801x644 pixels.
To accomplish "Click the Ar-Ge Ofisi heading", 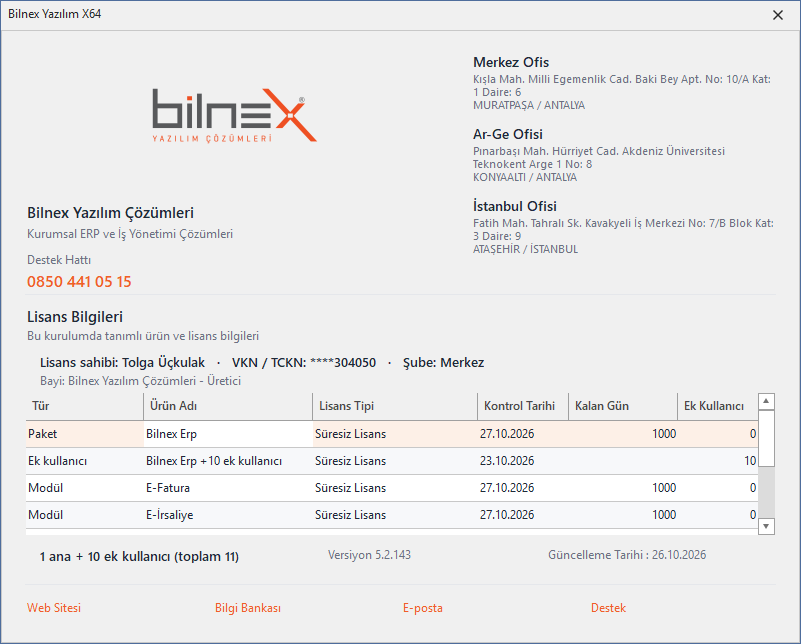I will pos(508,134).
